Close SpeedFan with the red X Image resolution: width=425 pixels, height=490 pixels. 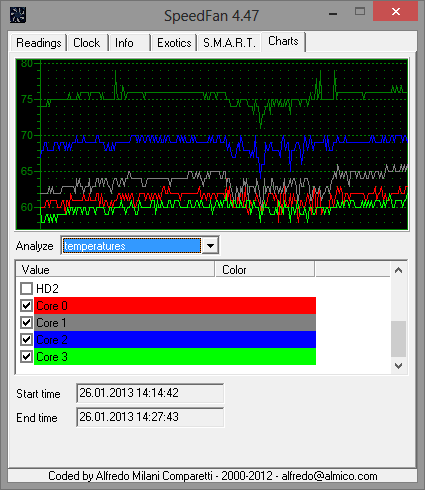point(396,12)
